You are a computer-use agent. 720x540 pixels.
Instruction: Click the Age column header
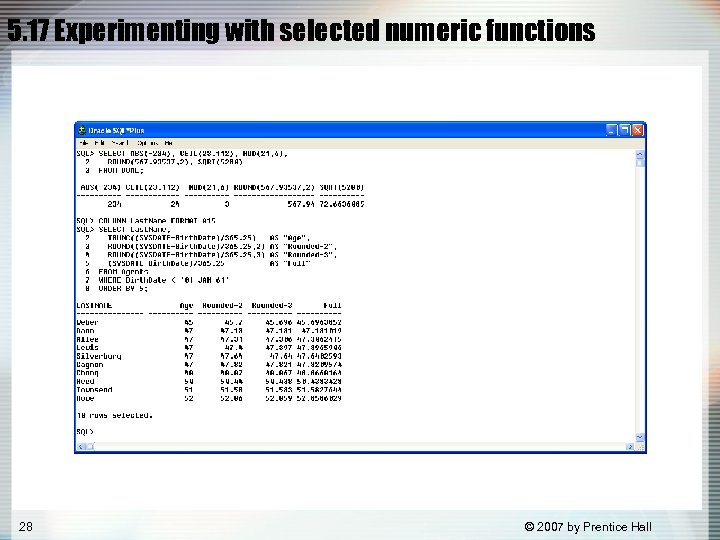pos(186,305)
